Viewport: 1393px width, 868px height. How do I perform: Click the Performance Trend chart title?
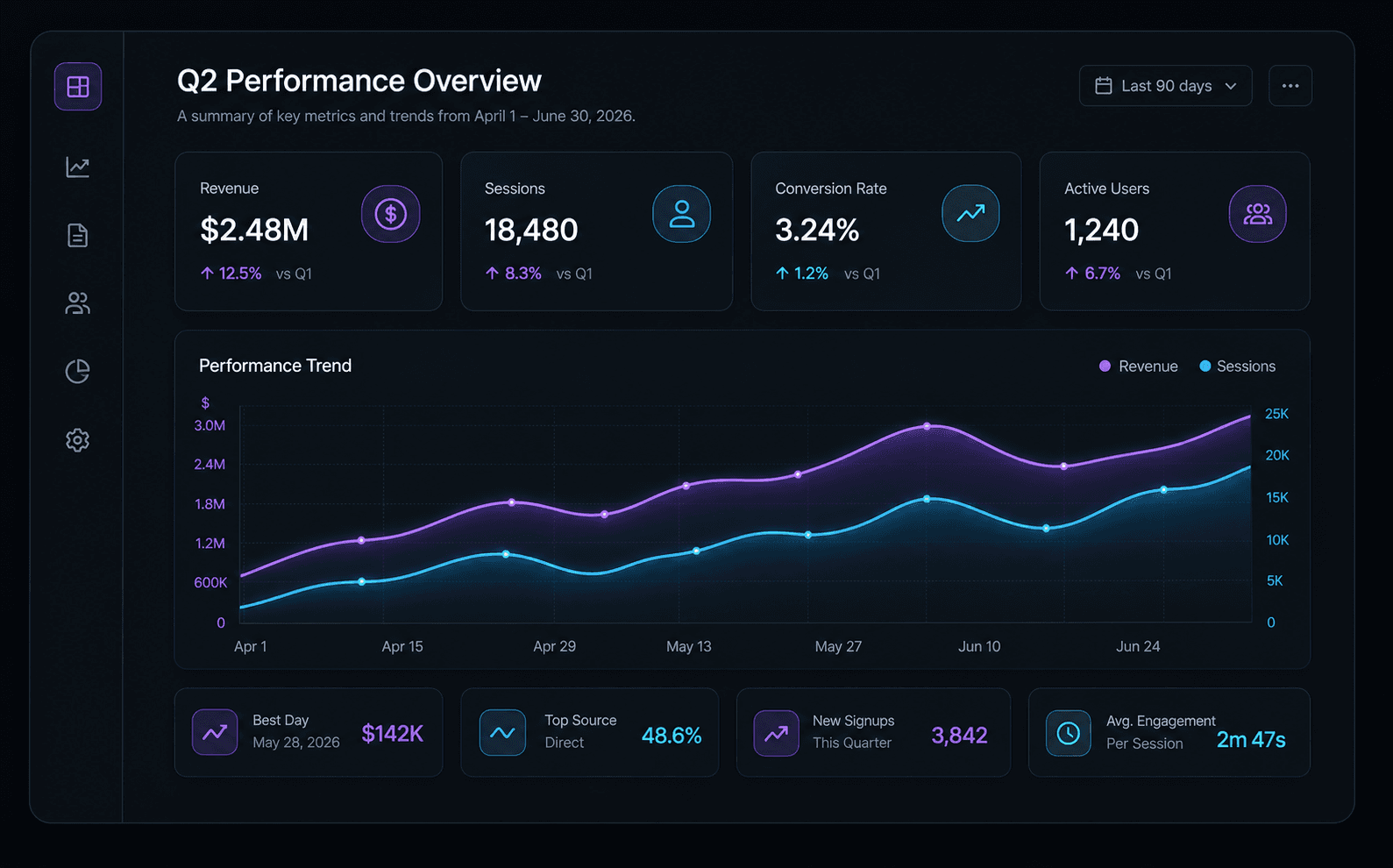coord(275,366)
